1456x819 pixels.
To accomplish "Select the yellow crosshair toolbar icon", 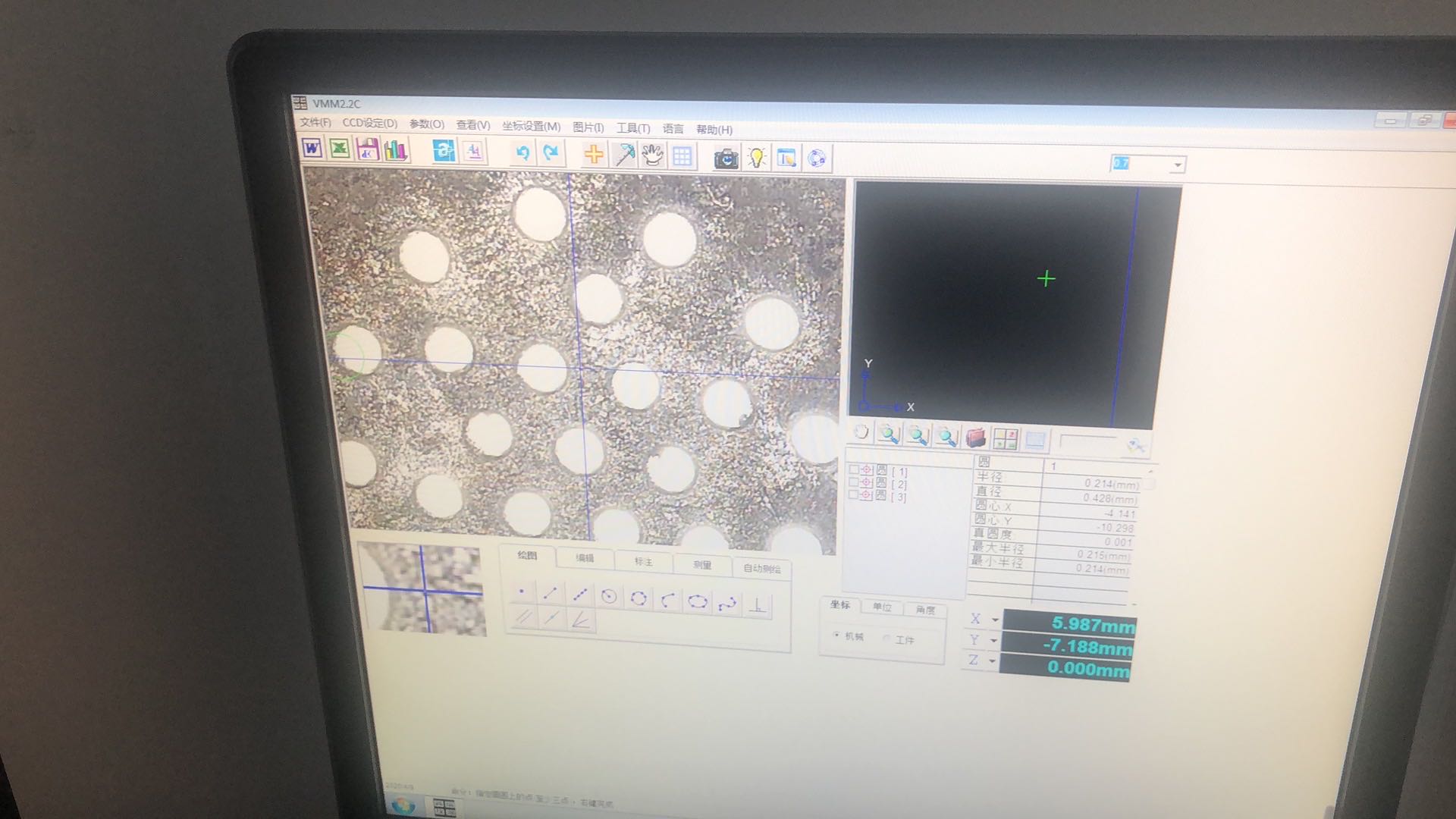I will pos(594,154).
